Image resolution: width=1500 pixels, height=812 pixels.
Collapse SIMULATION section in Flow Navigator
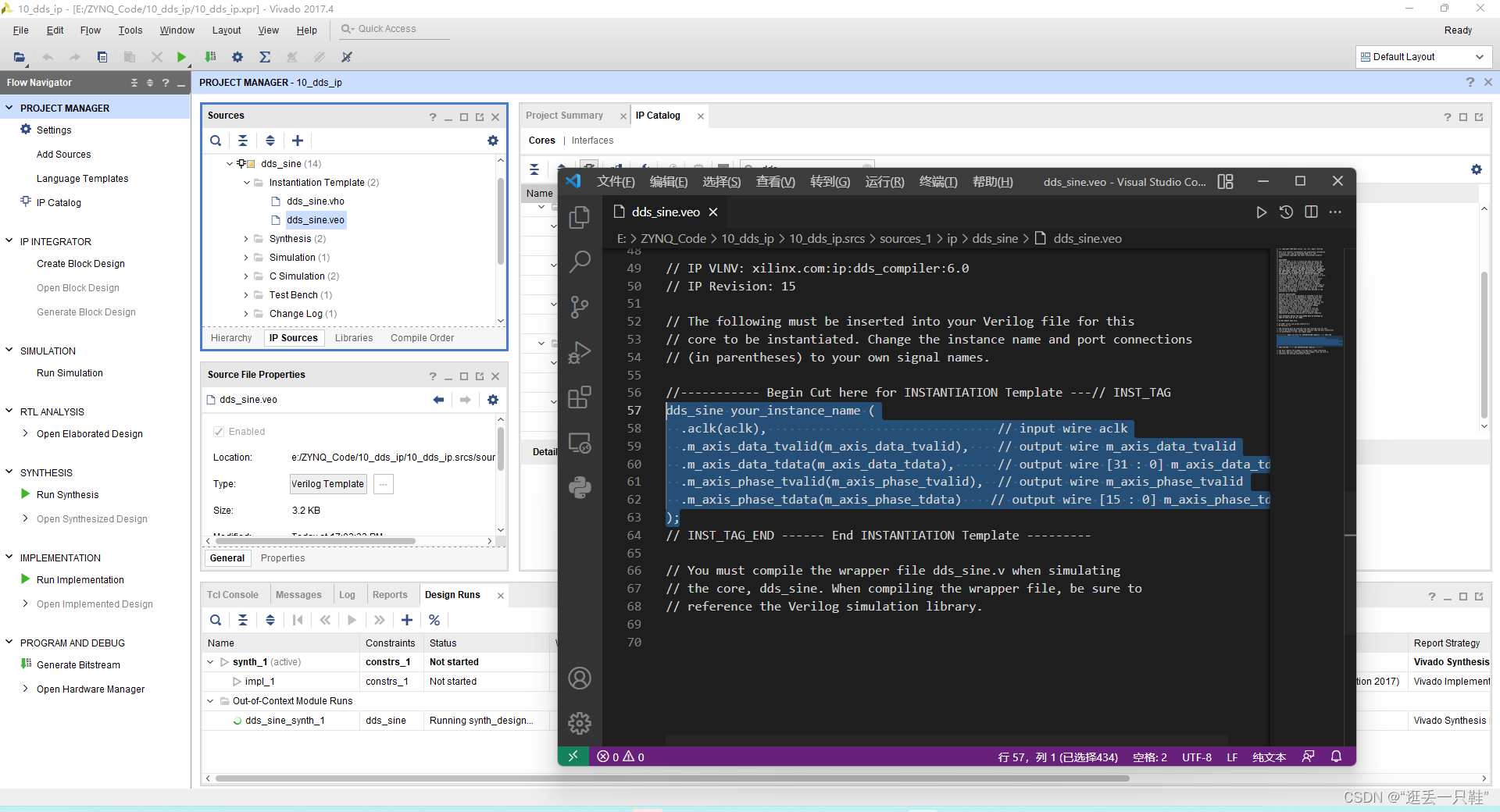pyautogui.click(x=9, y=351)
